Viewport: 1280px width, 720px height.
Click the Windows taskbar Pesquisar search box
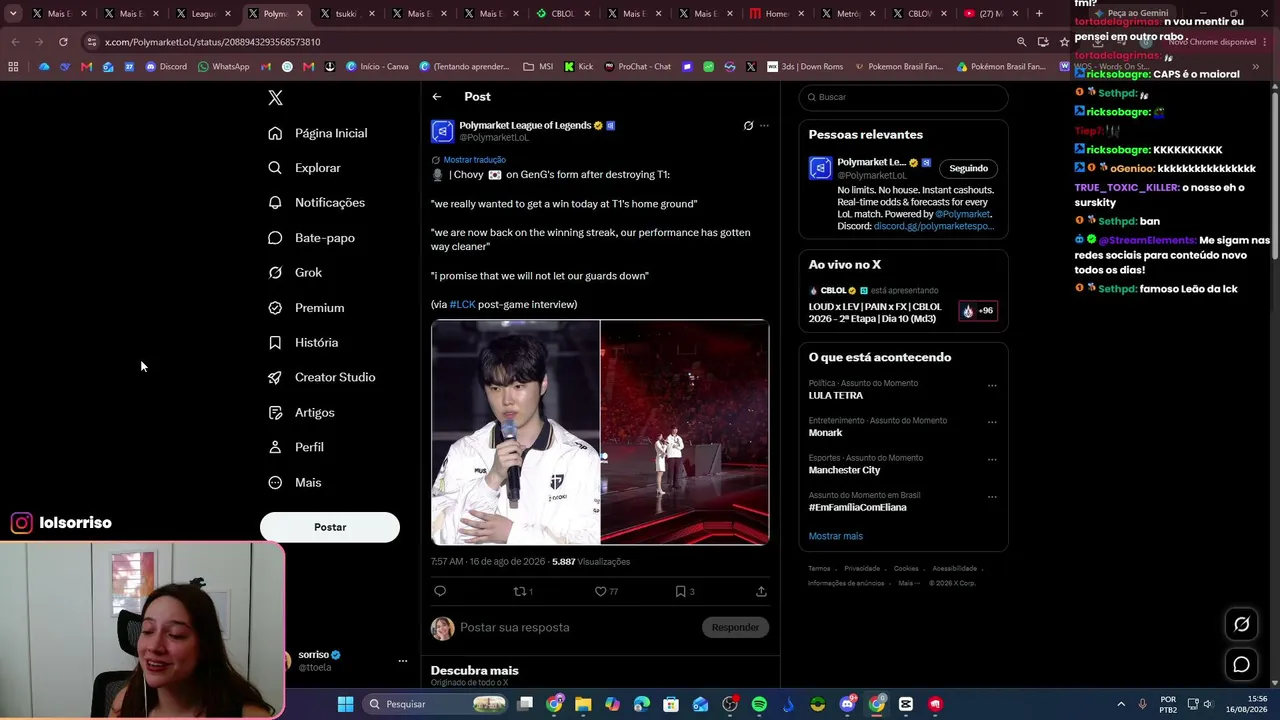437,704
